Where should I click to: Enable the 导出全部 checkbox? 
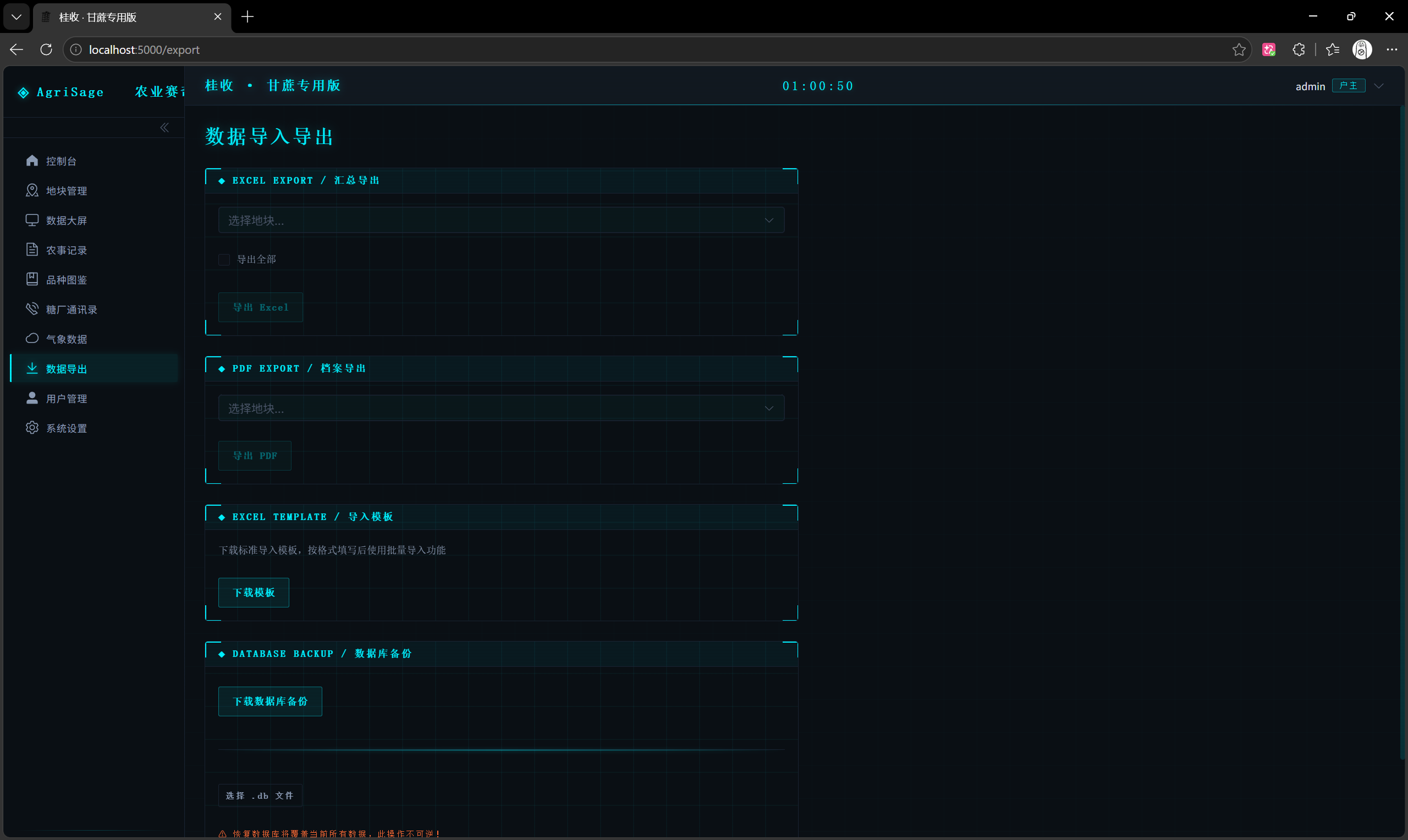point(224,259)
